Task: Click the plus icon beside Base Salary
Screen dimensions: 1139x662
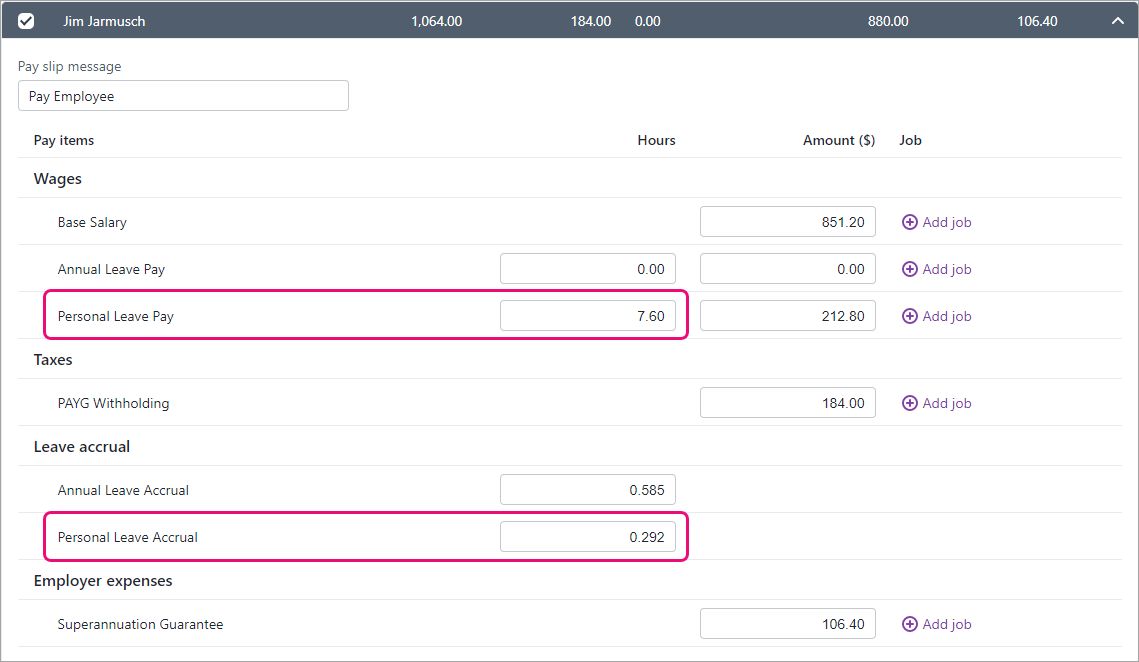Action: click(x=909, y=222)
